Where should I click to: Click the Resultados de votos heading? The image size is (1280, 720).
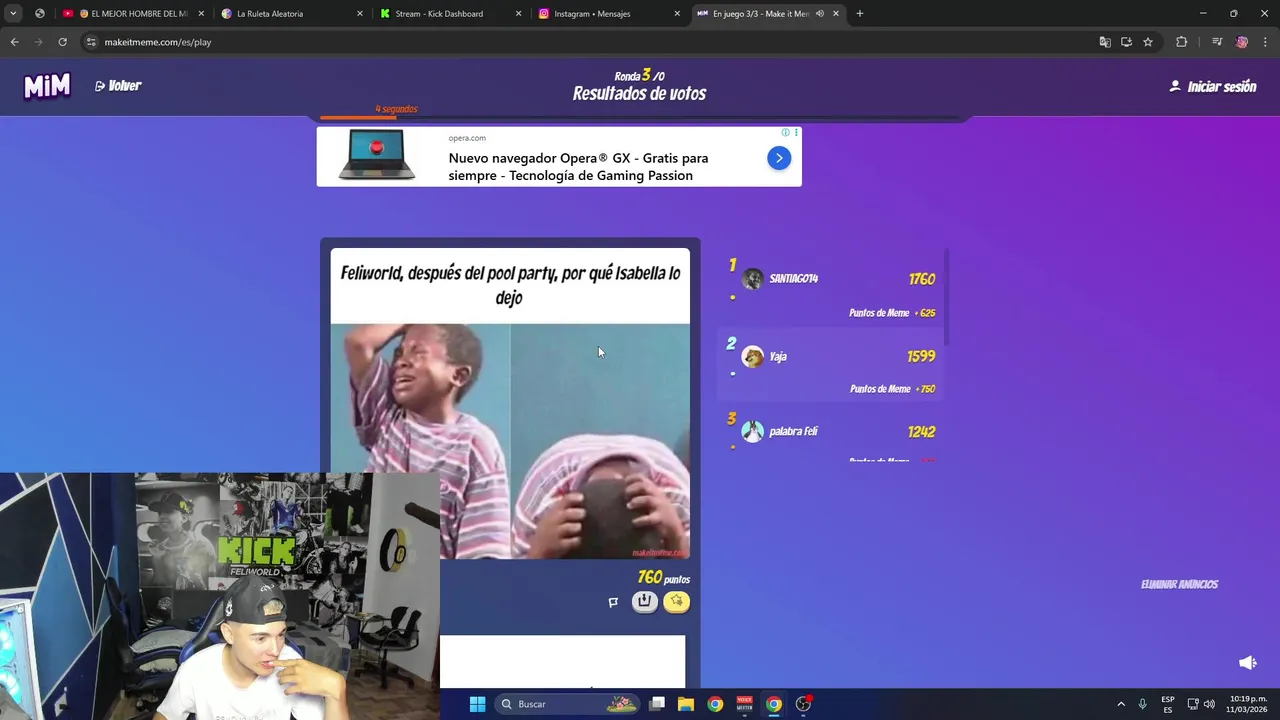pyautogui.click(x=639, y=94)
